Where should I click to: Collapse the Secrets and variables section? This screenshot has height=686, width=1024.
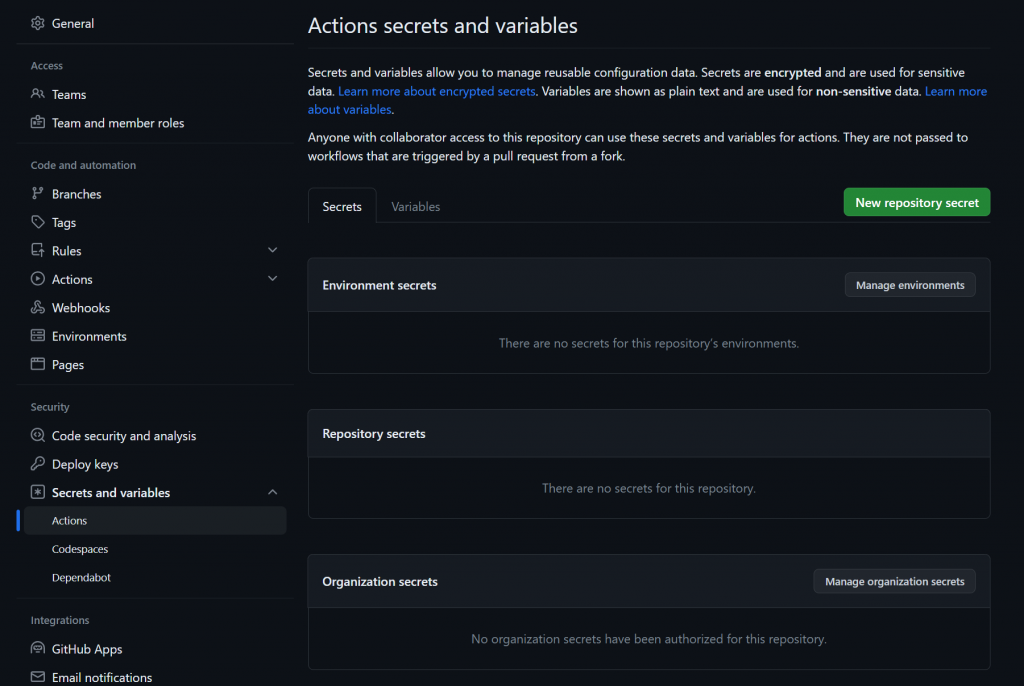[x=273, y=492]
